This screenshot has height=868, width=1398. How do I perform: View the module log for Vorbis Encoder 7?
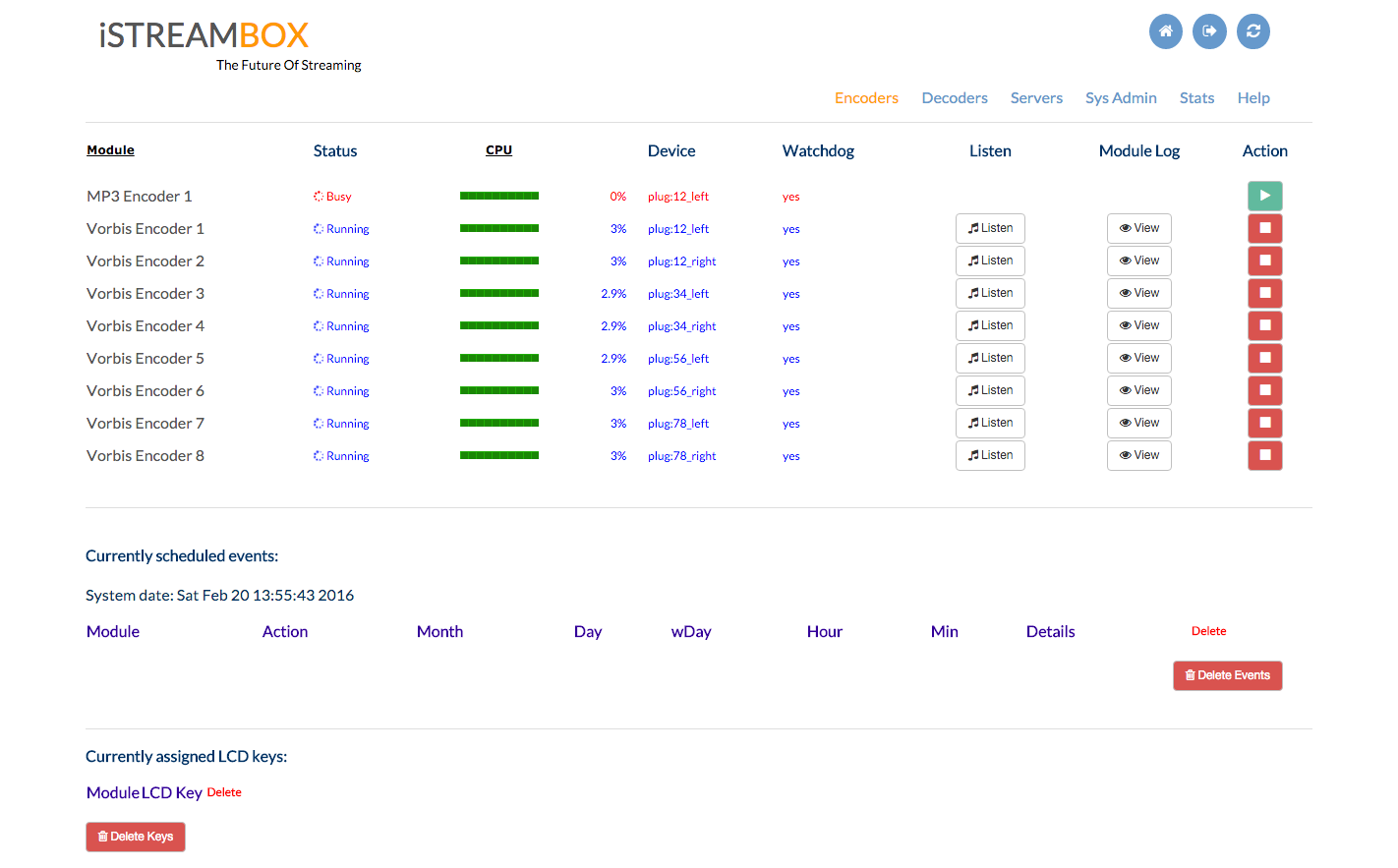pyautogui.click(x=1138, y=423)
